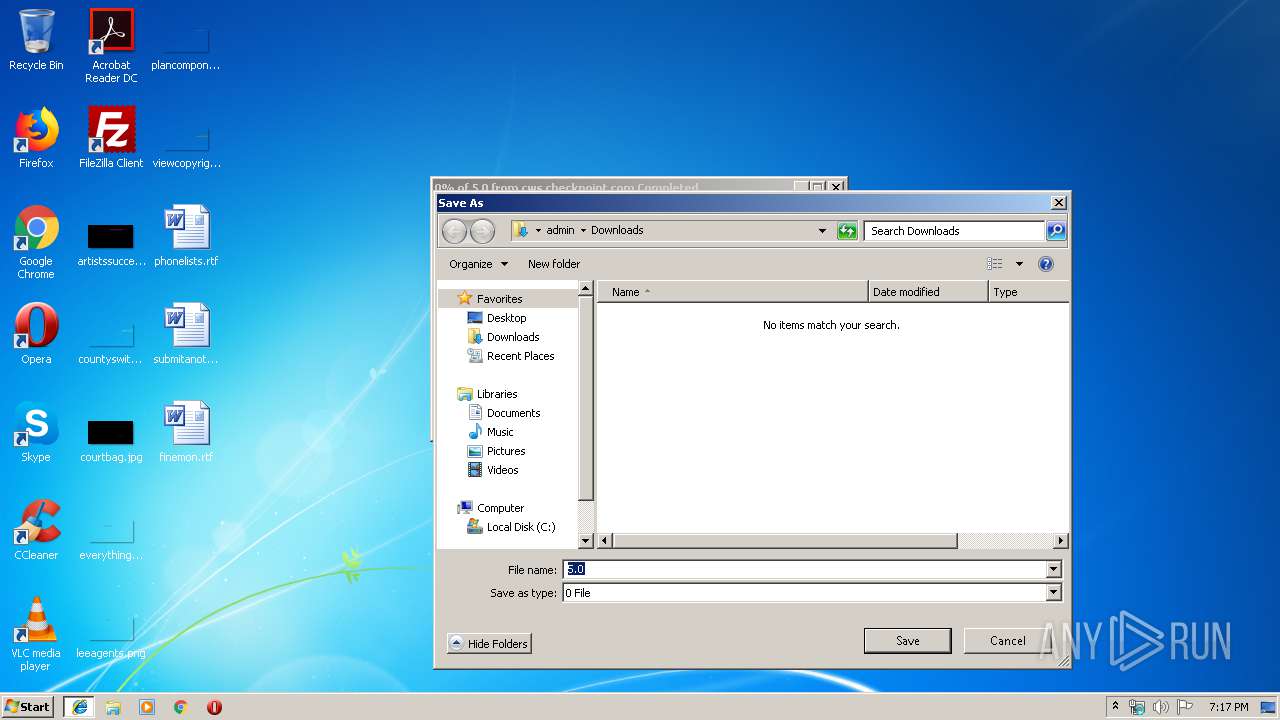This screenshot has width=1280, height=720.
Task: Click the Chrome icon in taskbar
Action: pos(180,707)
